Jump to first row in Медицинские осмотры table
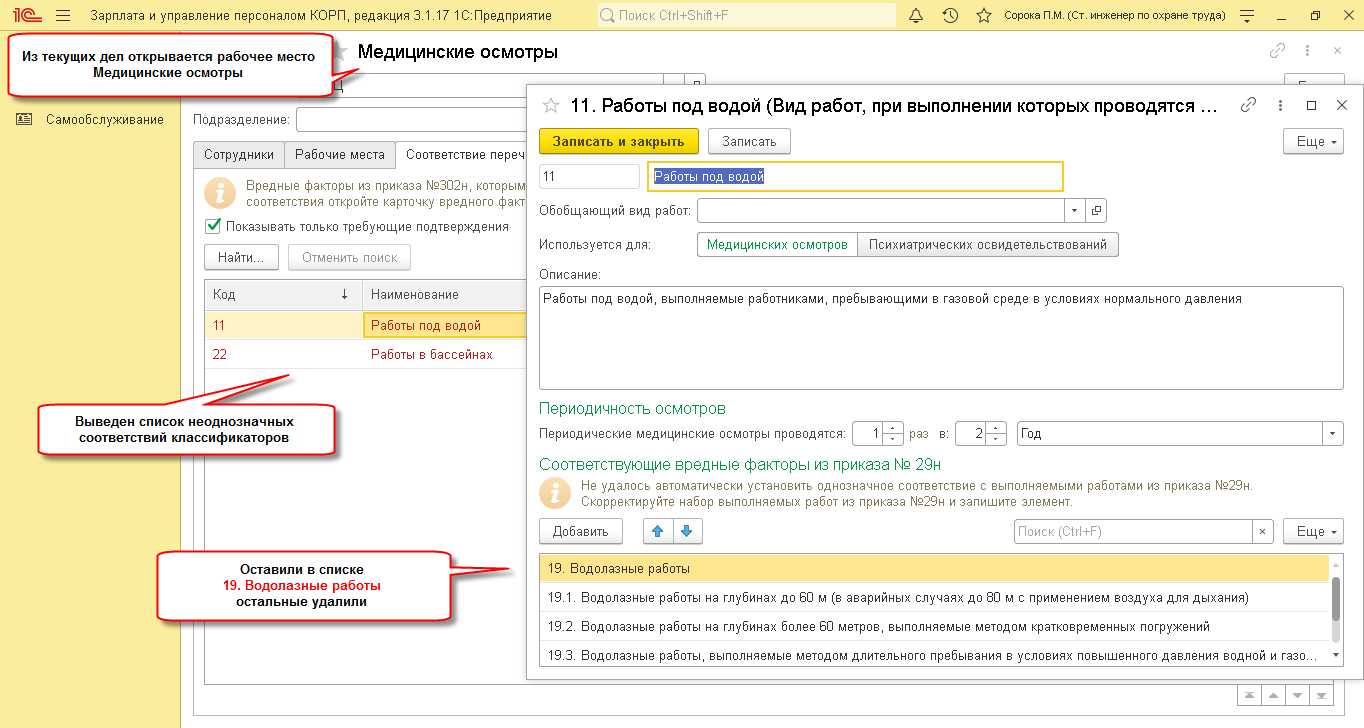The width and height of the screenshot is (1364, 728). tap(1250, 695)
